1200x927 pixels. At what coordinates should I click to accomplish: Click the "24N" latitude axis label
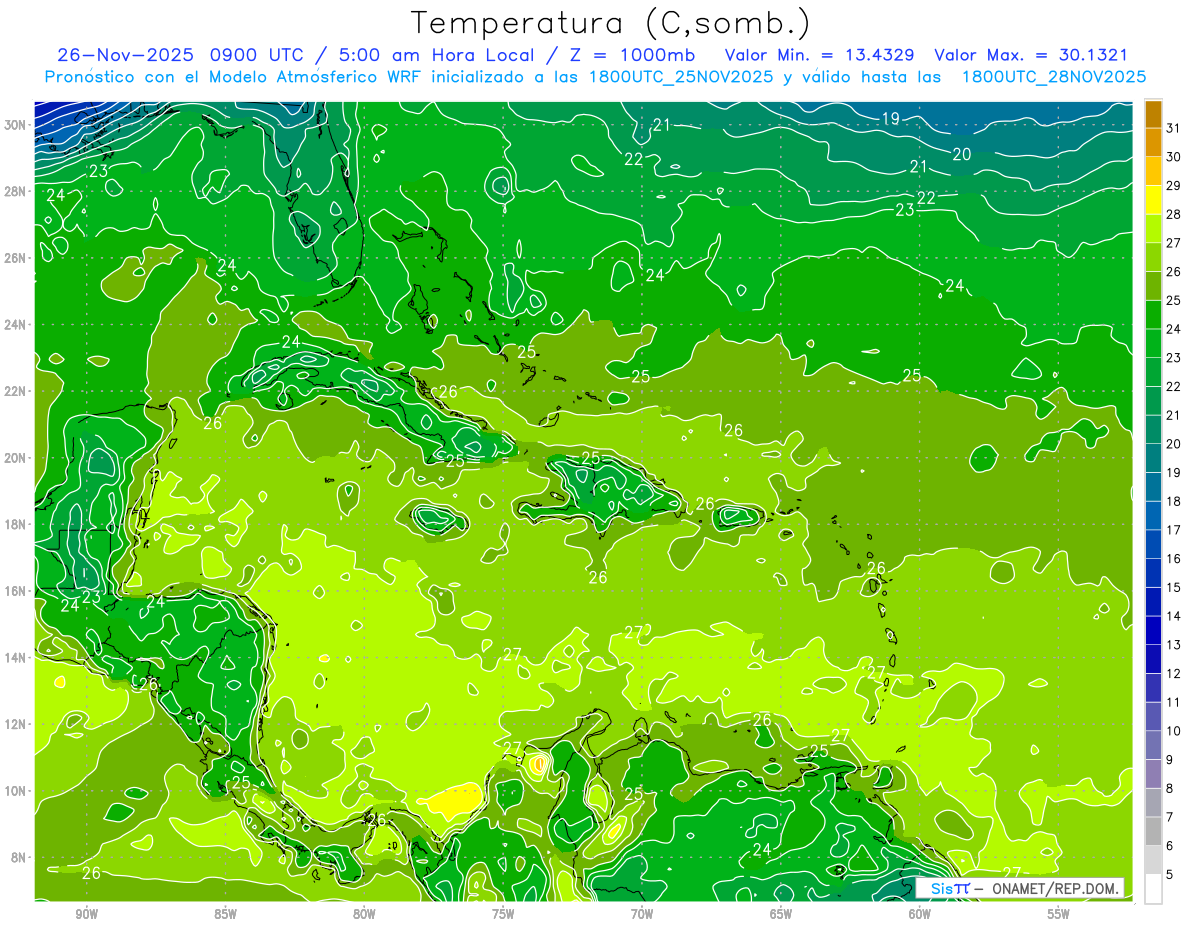pyautogui.click(x=15, y=325)
